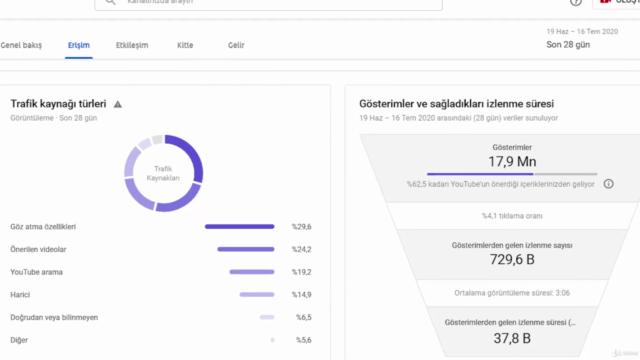
Task: Click the YouTube arama percentage bar
Action: point(252,272)
